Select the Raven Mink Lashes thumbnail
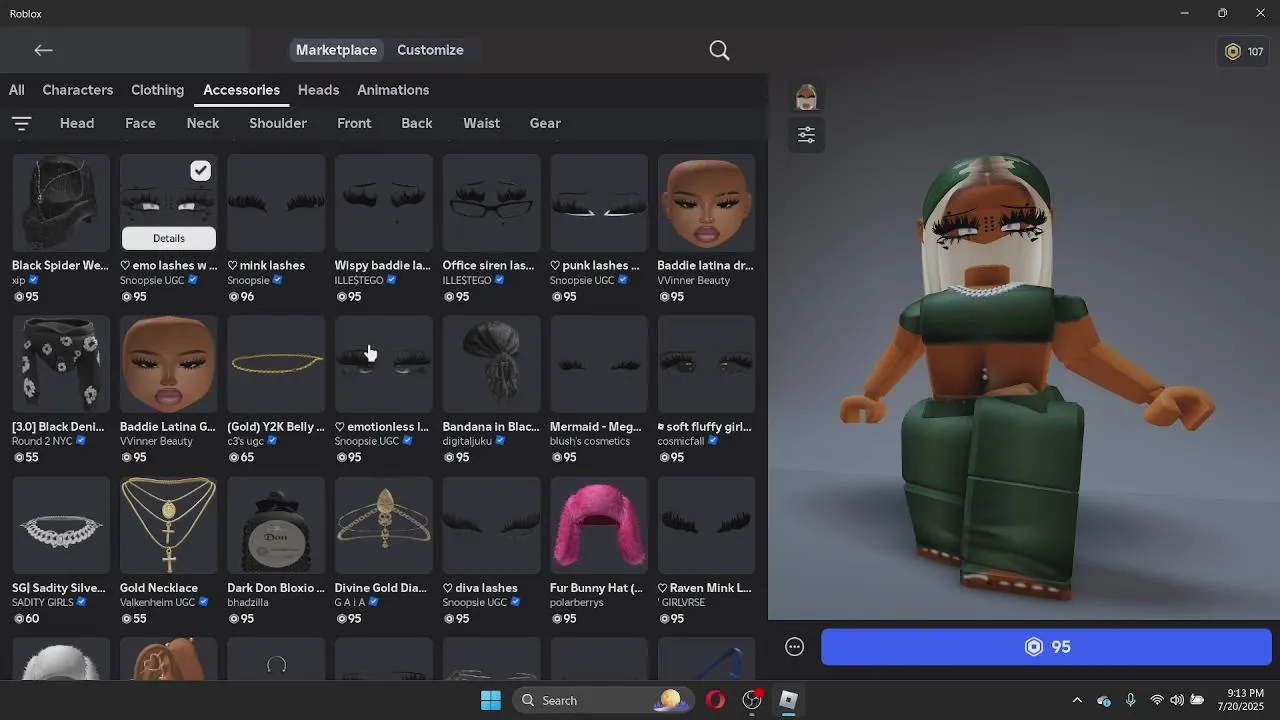 pyautogui.click(x=706, y=526)
